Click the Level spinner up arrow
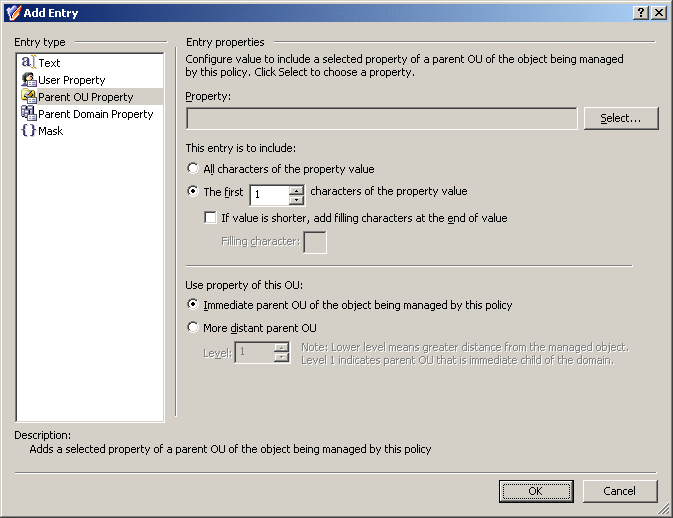This screenshot has height=518, width=673. 281,347
